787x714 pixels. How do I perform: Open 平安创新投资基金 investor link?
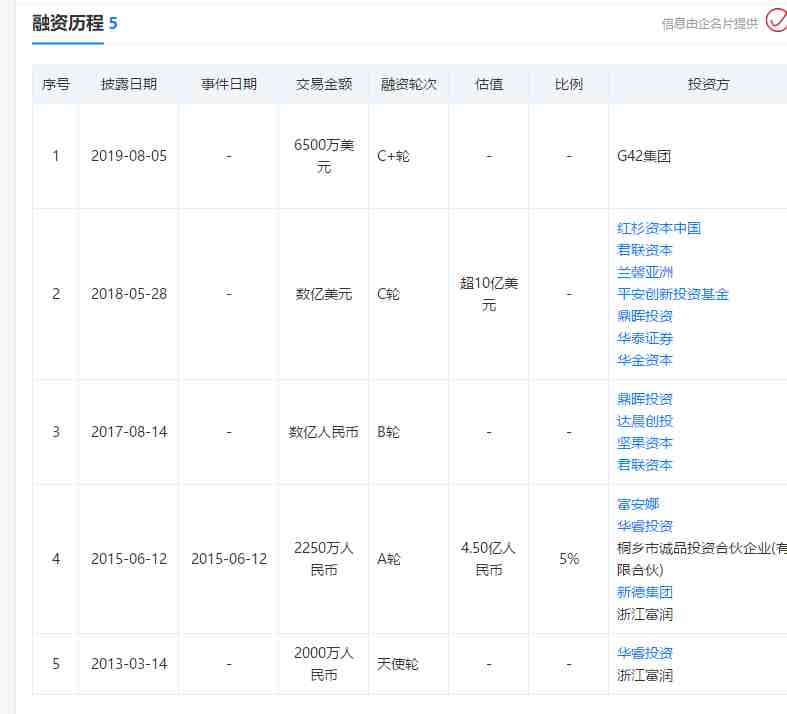point(673,294)
